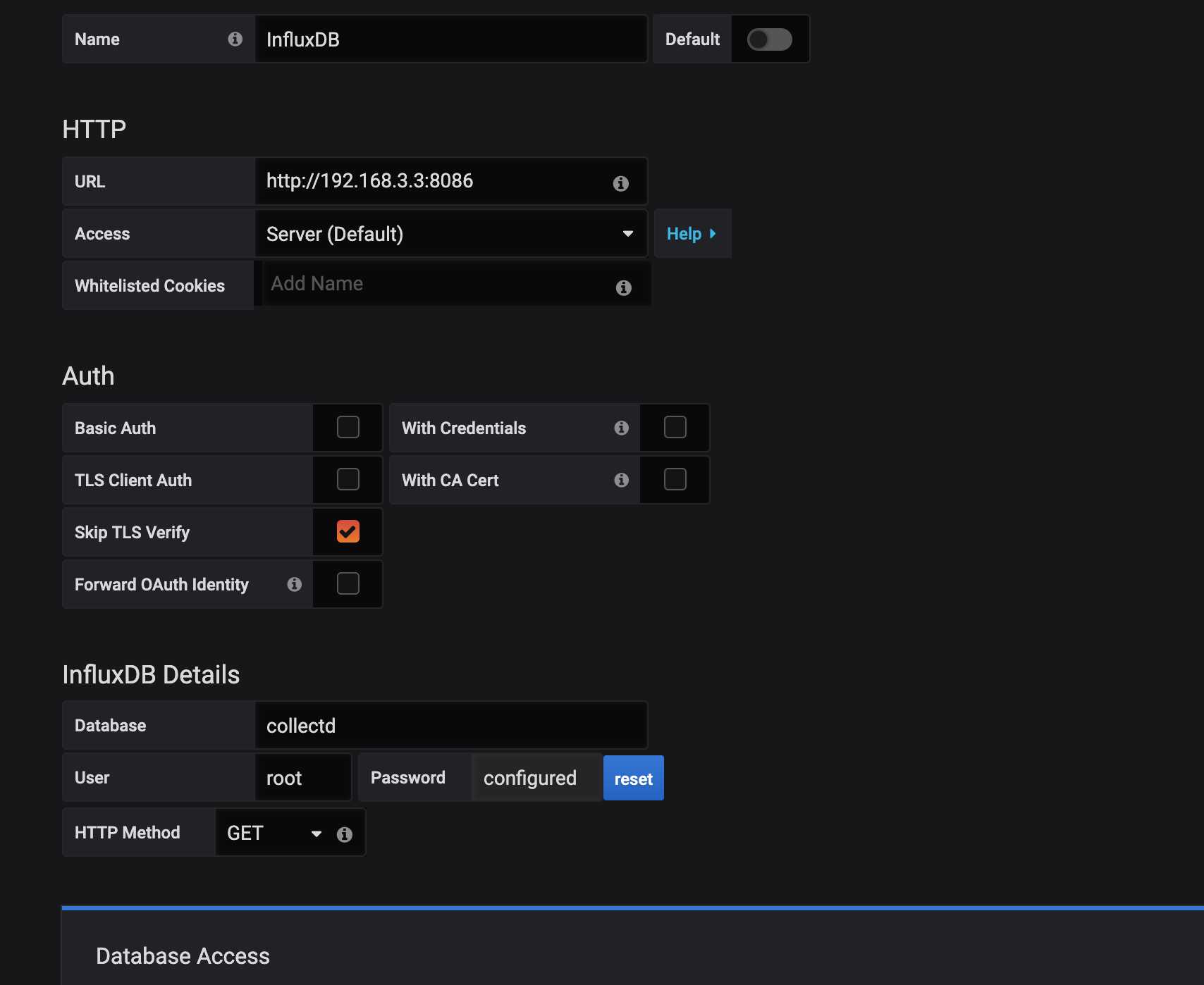Click the Whitelisted Cookies label
Viewport: 1204px width, 985px height.
149,286
